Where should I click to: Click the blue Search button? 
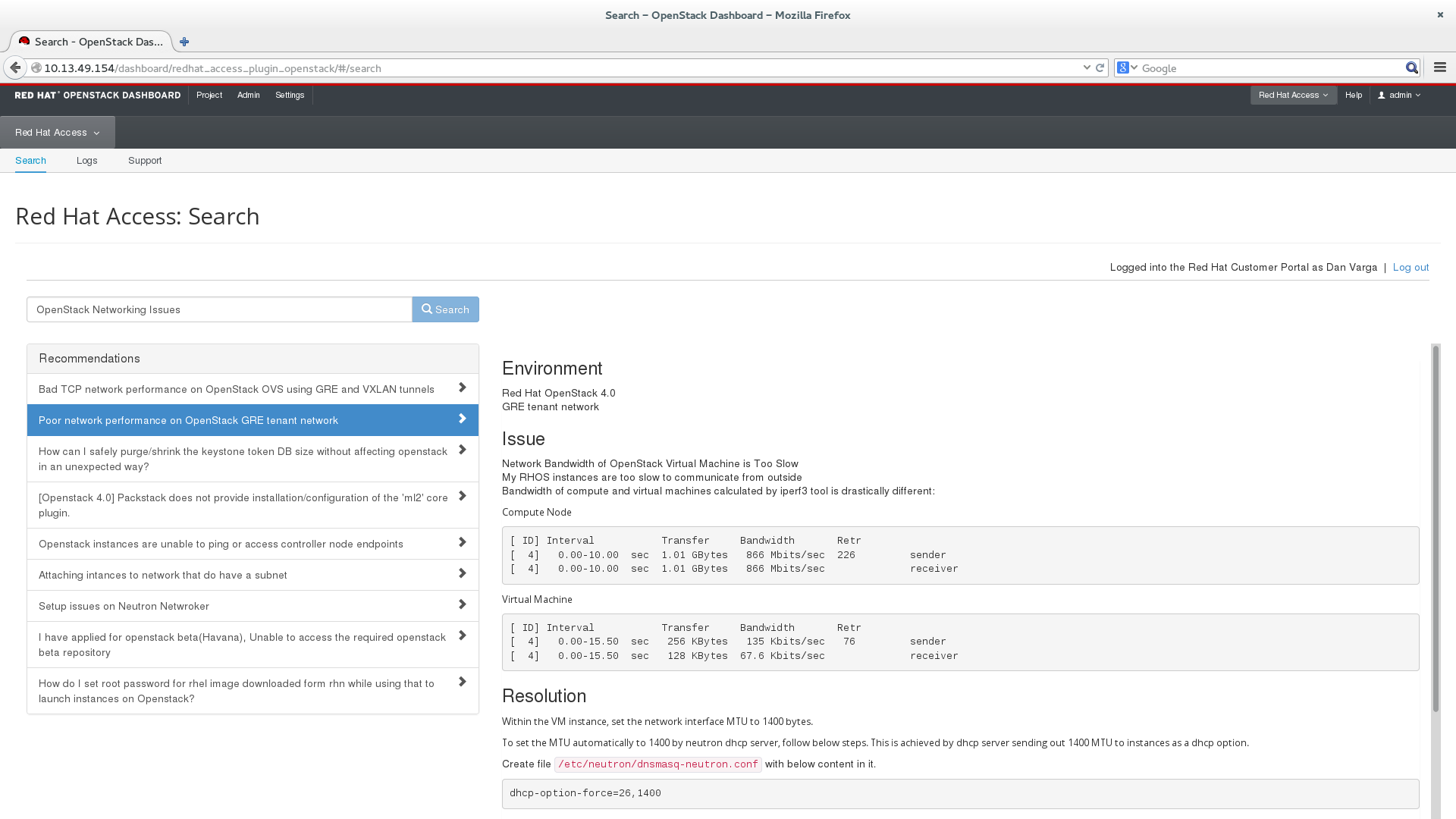pos(445,309)
